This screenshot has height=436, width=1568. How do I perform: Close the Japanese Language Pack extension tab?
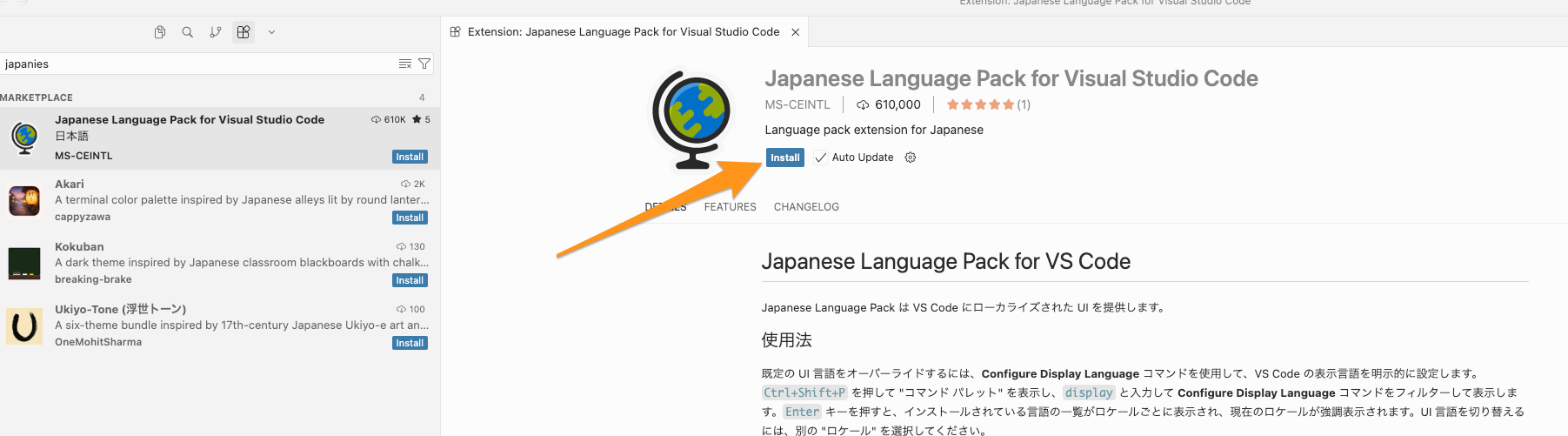tap(795, 32)
